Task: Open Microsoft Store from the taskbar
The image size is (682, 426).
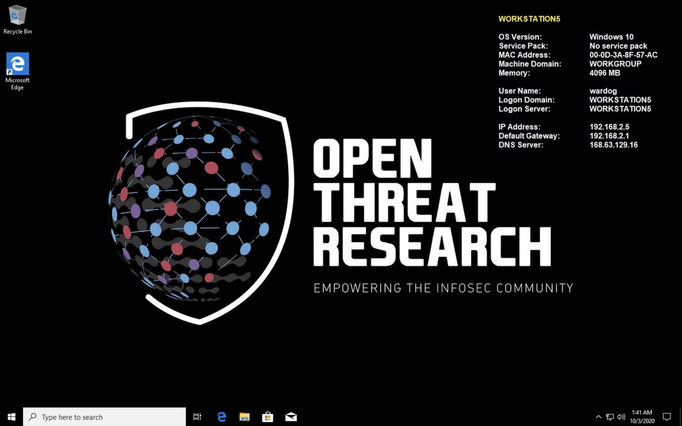Action: click(x=267, y=417)
